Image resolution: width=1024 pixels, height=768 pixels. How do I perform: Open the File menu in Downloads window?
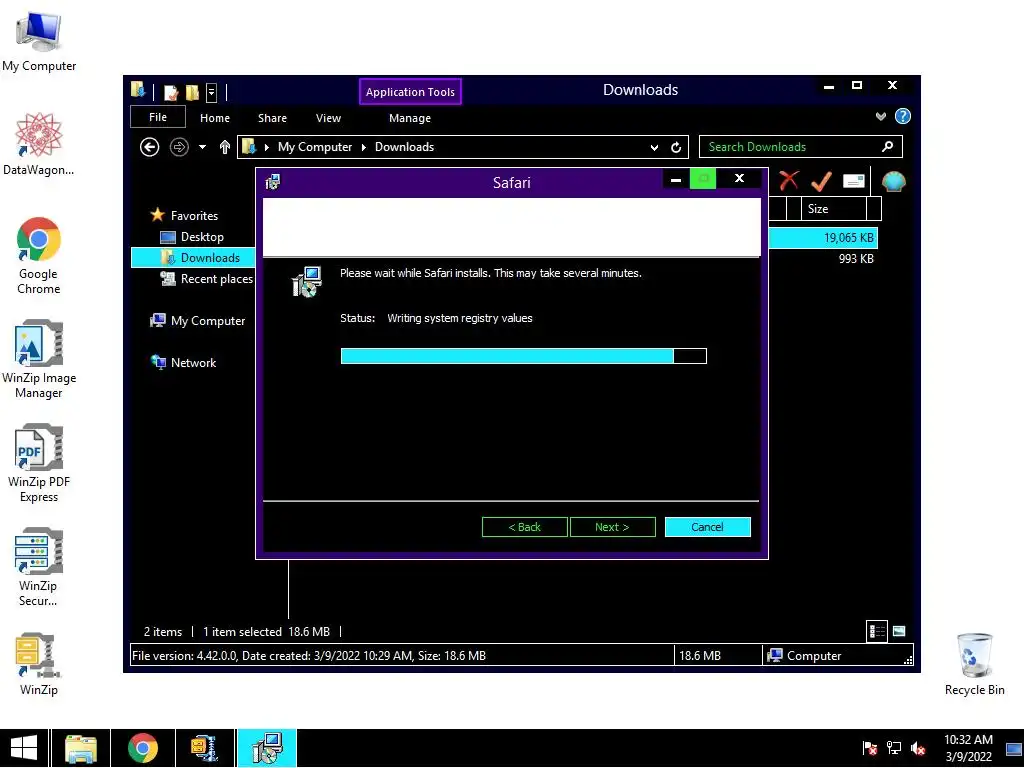pos(158,118)
